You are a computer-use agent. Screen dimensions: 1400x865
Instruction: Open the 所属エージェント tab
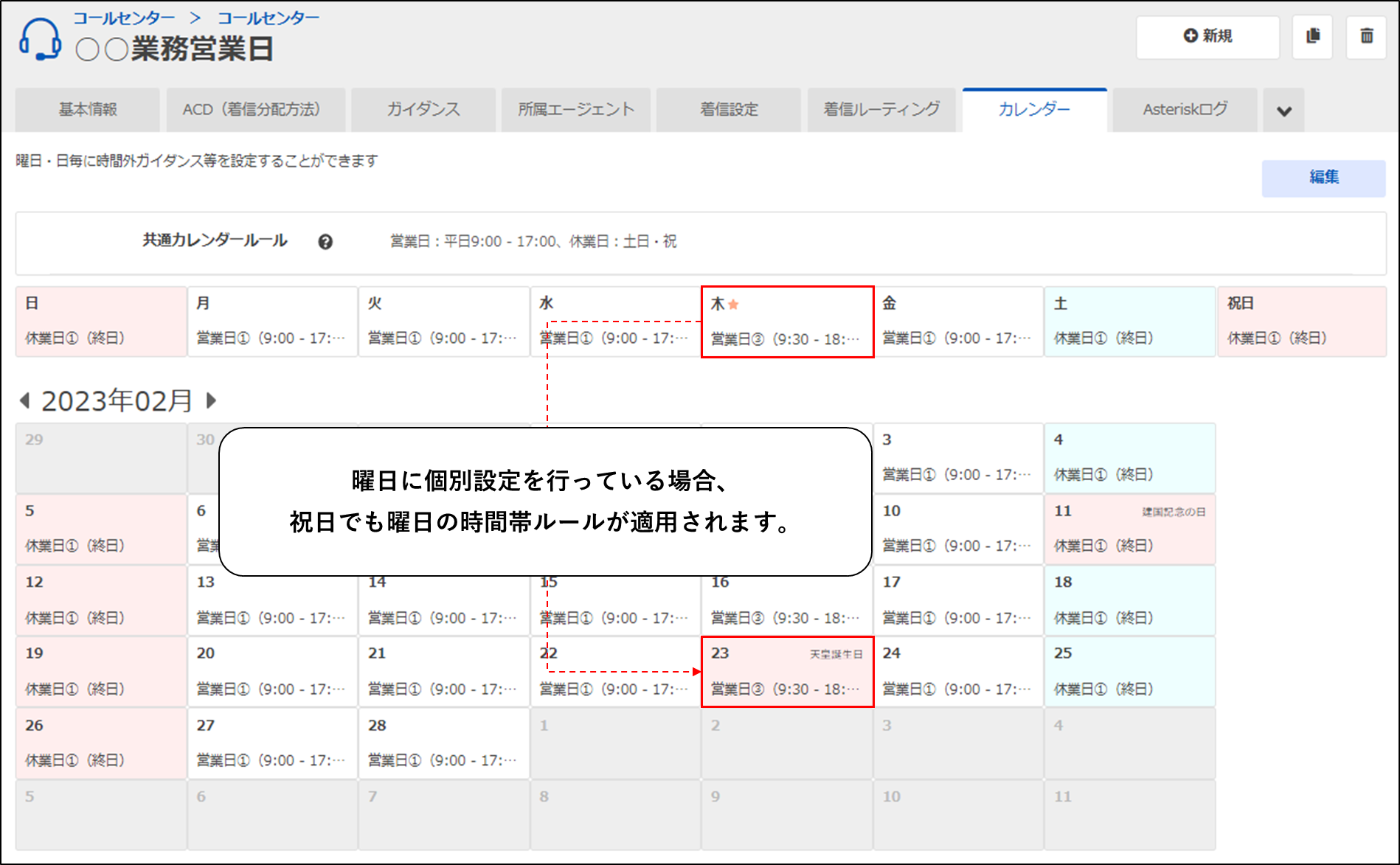click(x=575, y=110)
